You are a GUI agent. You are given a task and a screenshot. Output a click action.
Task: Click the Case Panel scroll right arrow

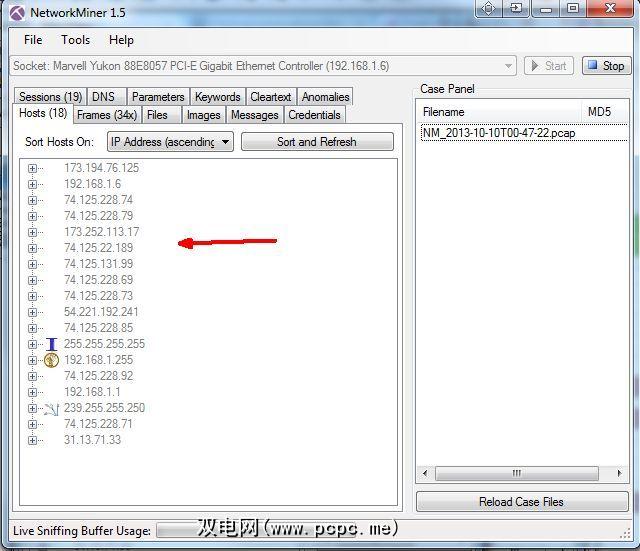click(x=620, y=473)
